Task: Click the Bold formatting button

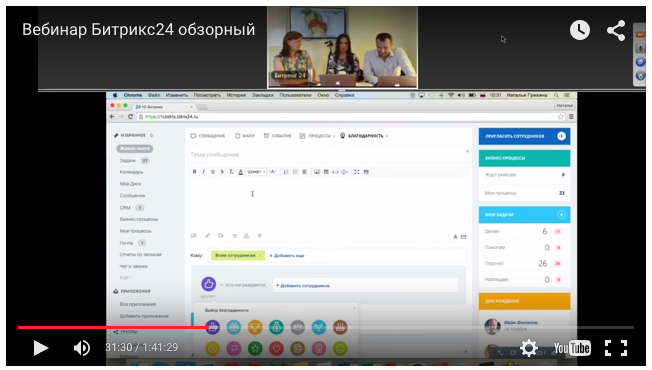Action: 194,172
